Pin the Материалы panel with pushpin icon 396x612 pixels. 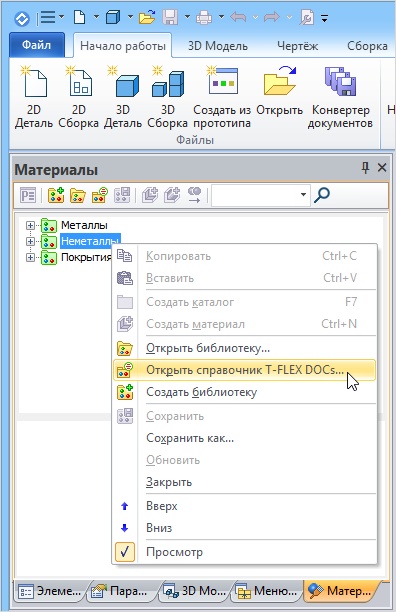pos(365,168)
